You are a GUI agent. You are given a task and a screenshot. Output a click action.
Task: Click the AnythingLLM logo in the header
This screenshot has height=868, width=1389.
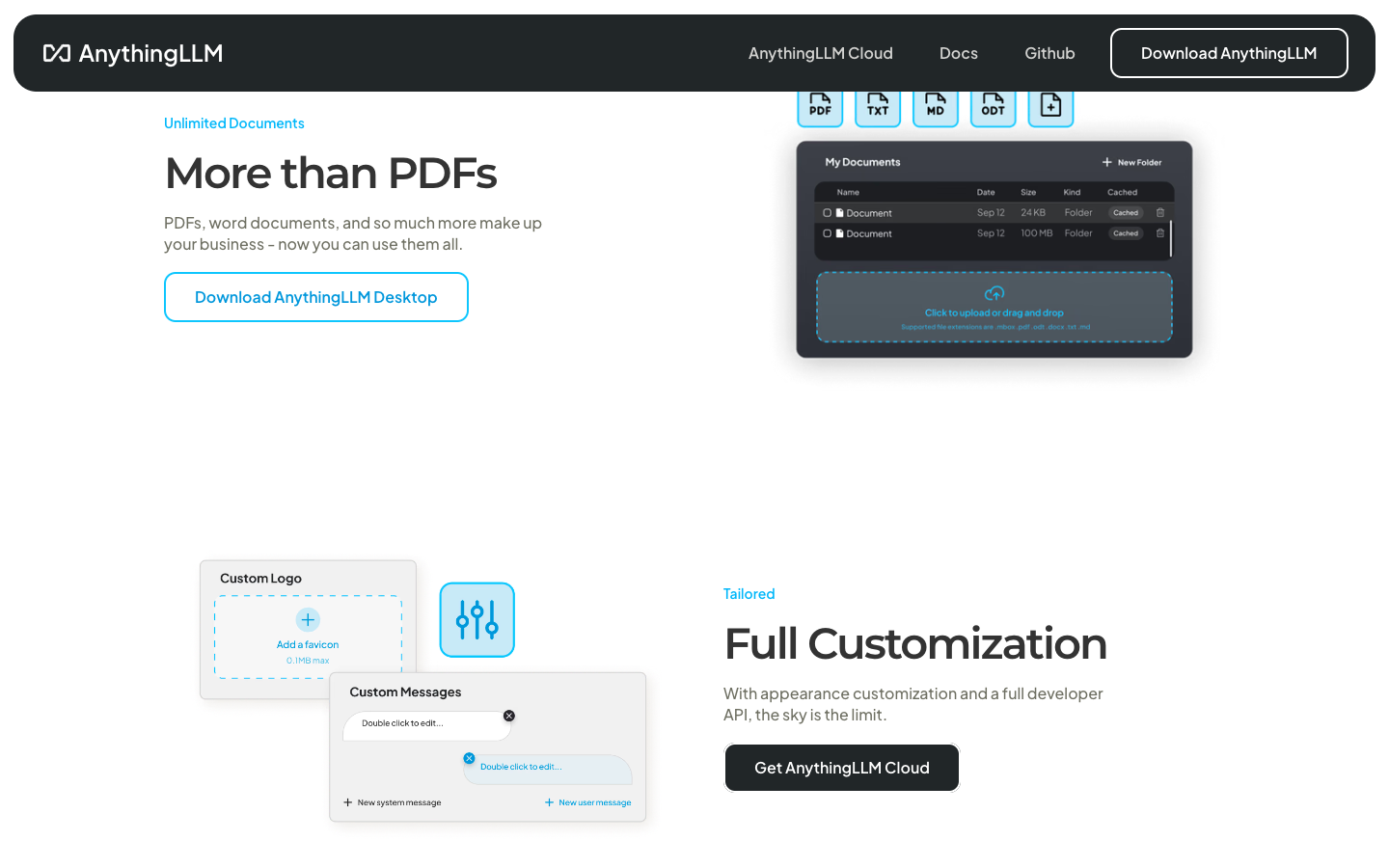click(133, 53)
